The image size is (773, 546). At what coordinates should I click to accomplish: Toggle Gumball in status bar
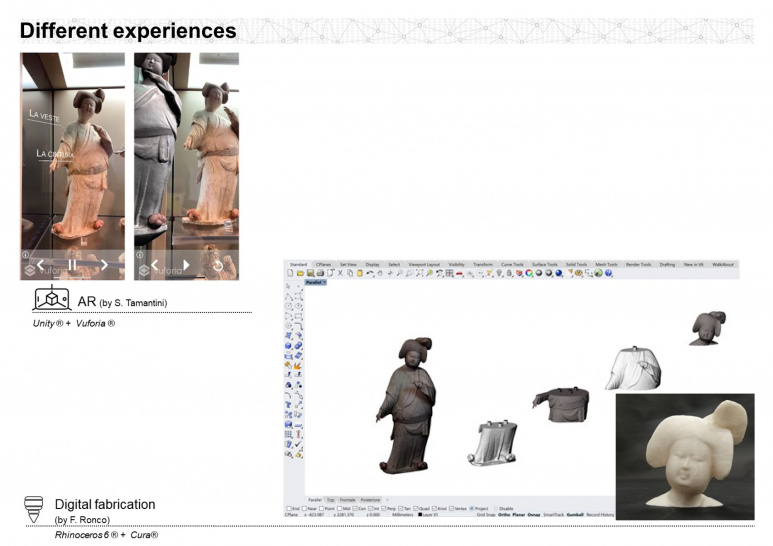click(x=575, y=515)
